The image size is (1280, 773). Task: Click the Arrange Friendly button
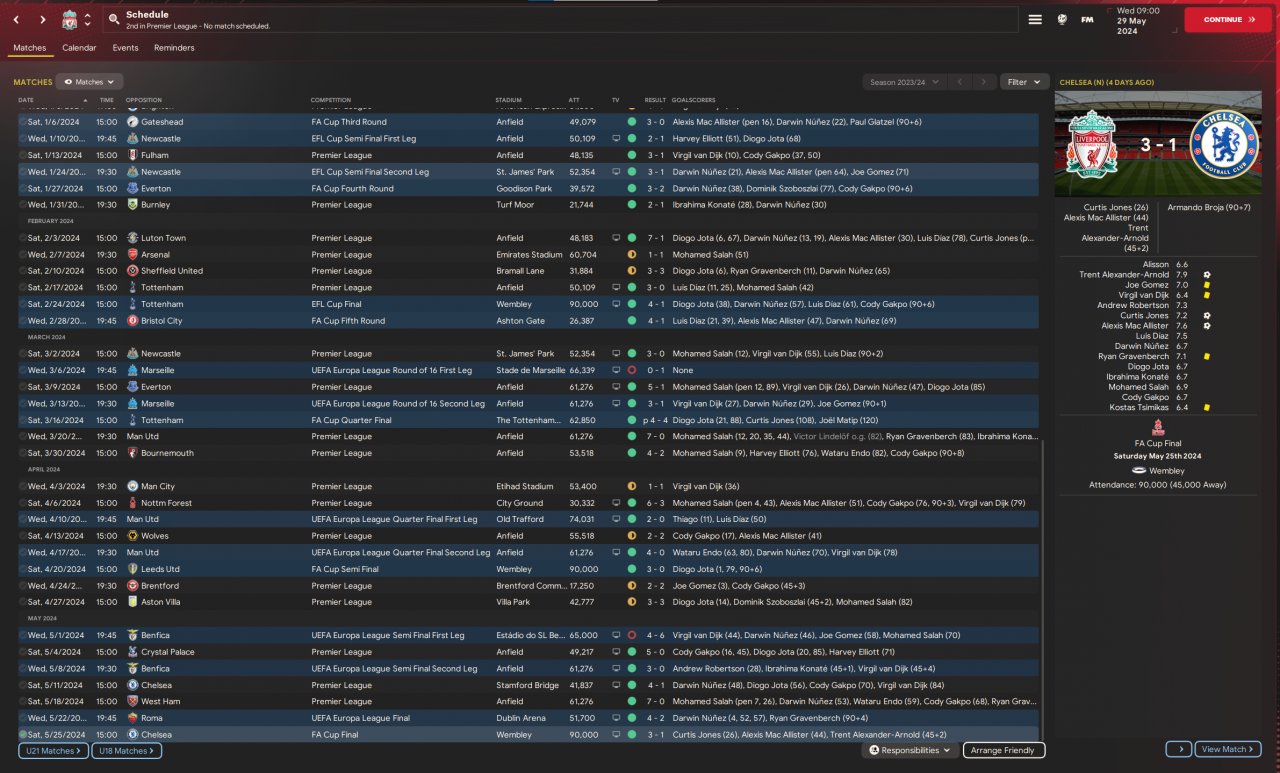pyautogui.click(x=1004, y=750)
